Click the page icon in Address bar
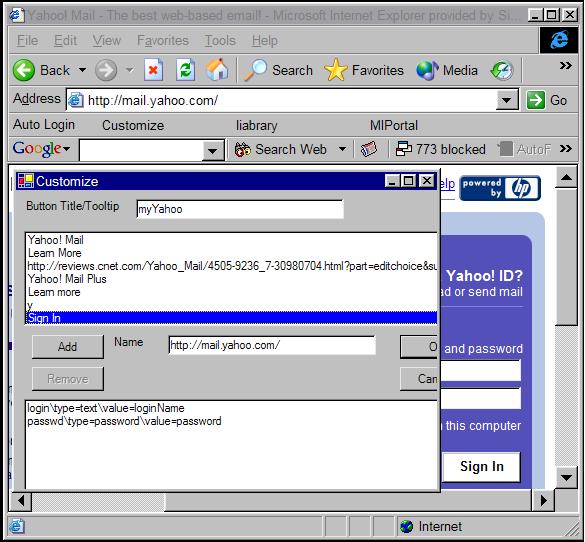Screen dimensions: 585x542 click(76, 100)
